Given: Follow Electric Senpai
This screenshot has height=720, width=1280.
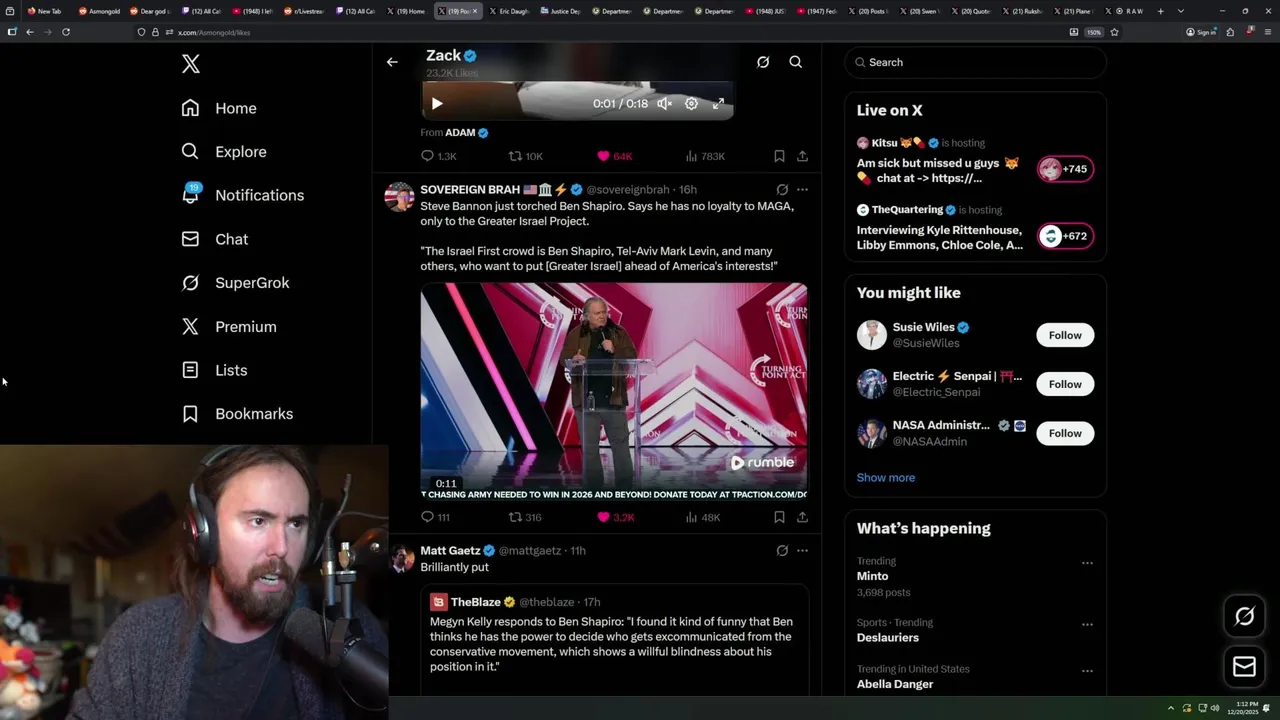Looking at the screenshot, I should pyautogui.click(x=1065, y=384).
